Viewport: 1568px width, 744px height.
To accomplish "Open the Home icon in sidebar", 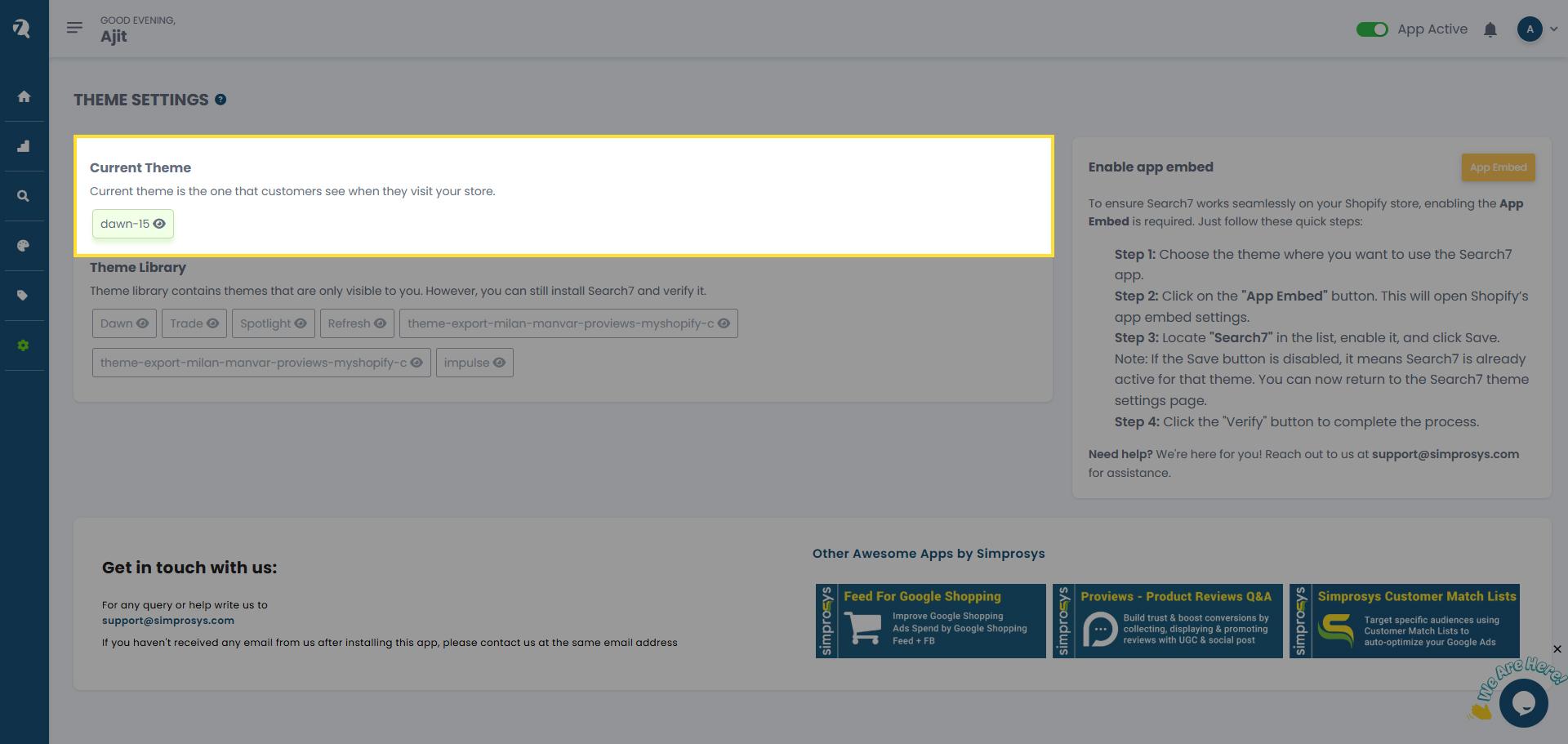I will point(24,96).
